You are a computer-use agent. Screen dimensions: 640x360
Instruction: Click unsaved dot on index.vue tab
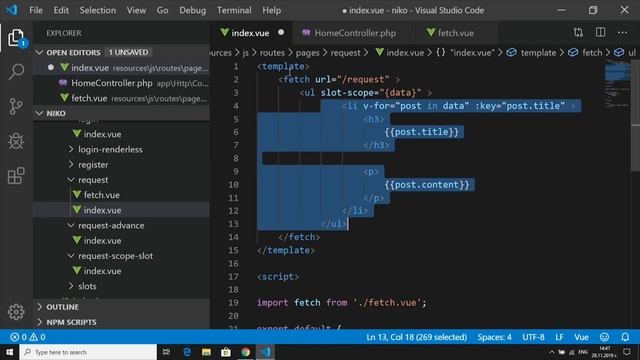pos(281,32)
